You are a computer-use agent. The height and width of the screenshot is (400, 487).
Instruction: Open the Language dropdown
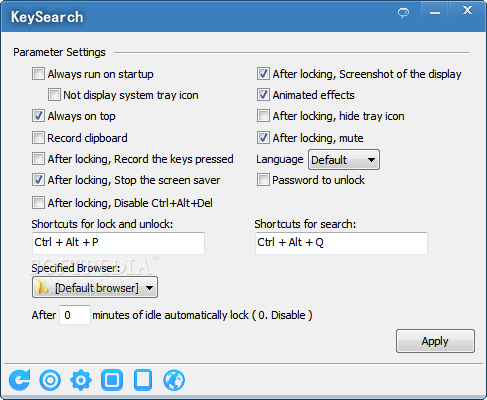tap(344, 160)
